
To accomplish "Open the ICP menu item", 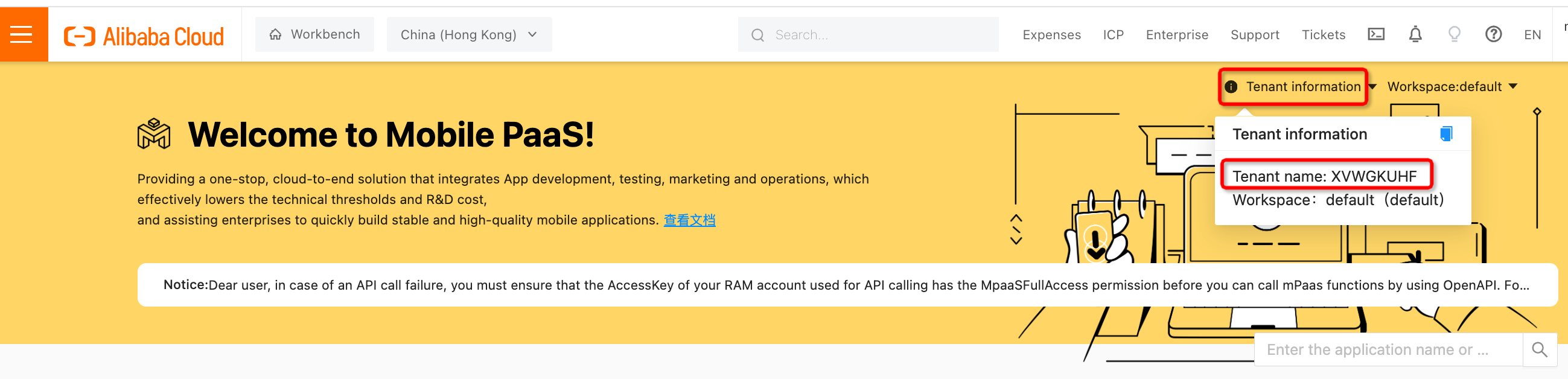I will pyautogui.click(x=1113, y=35).
